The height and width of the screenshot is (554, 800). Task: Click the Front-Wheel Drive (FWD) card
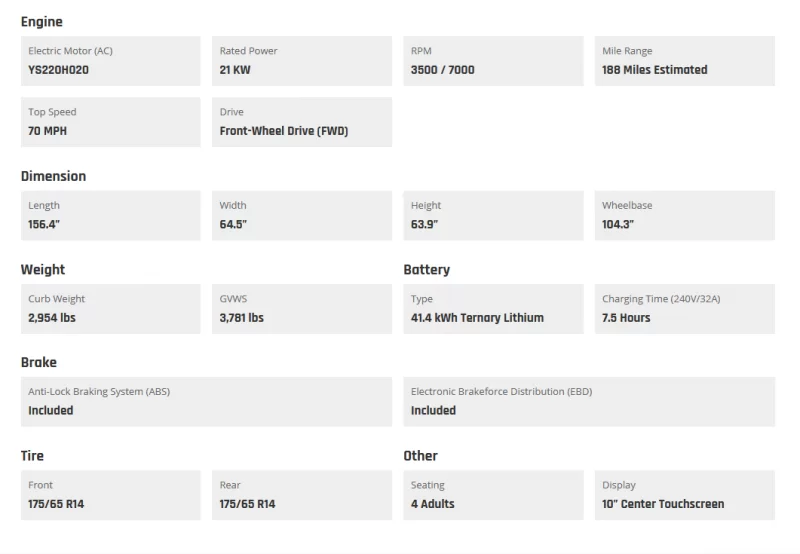point(301,122)
